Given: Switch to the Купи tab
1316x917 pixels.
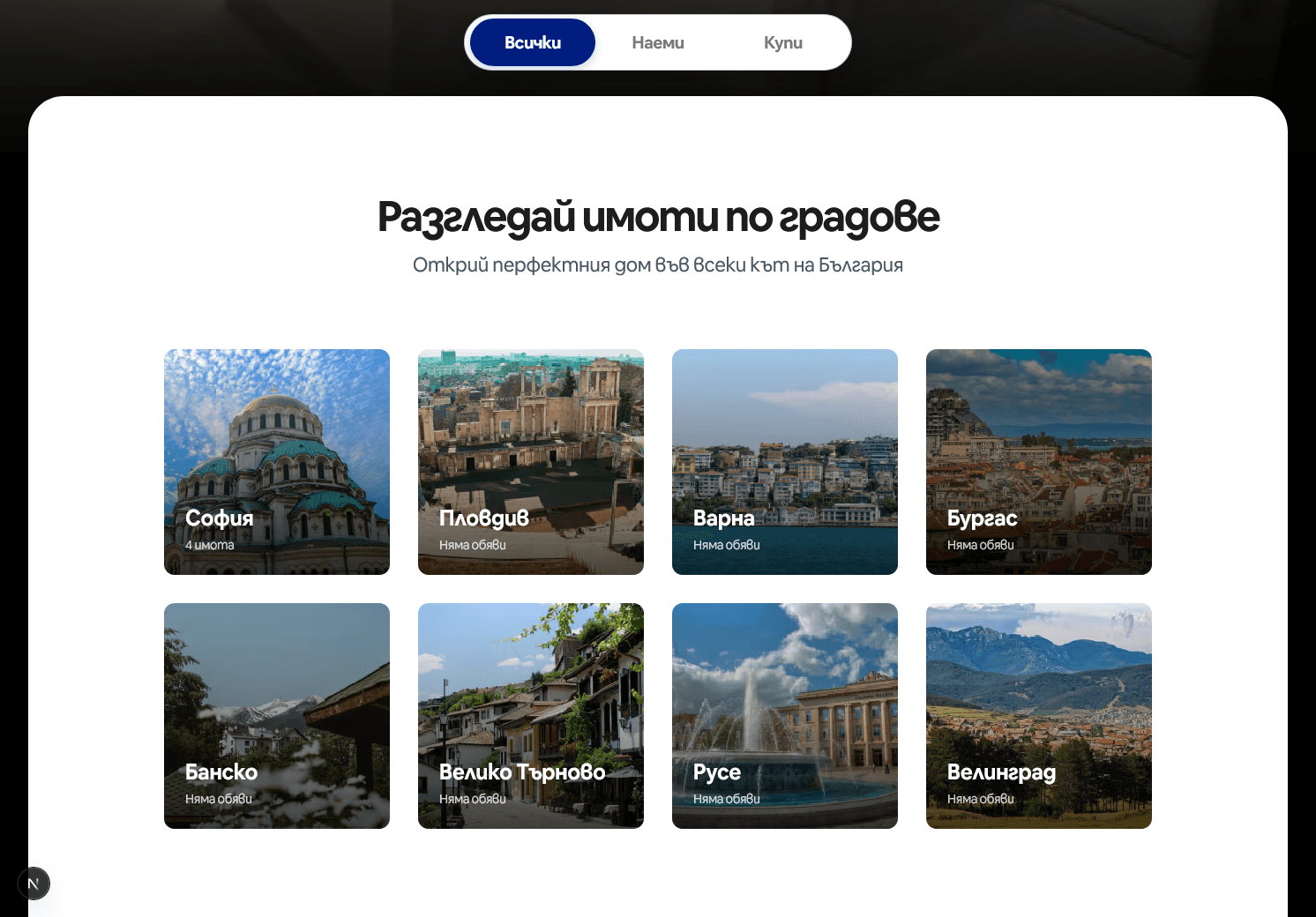Looking at the screenshot, I should coord(782,42).
